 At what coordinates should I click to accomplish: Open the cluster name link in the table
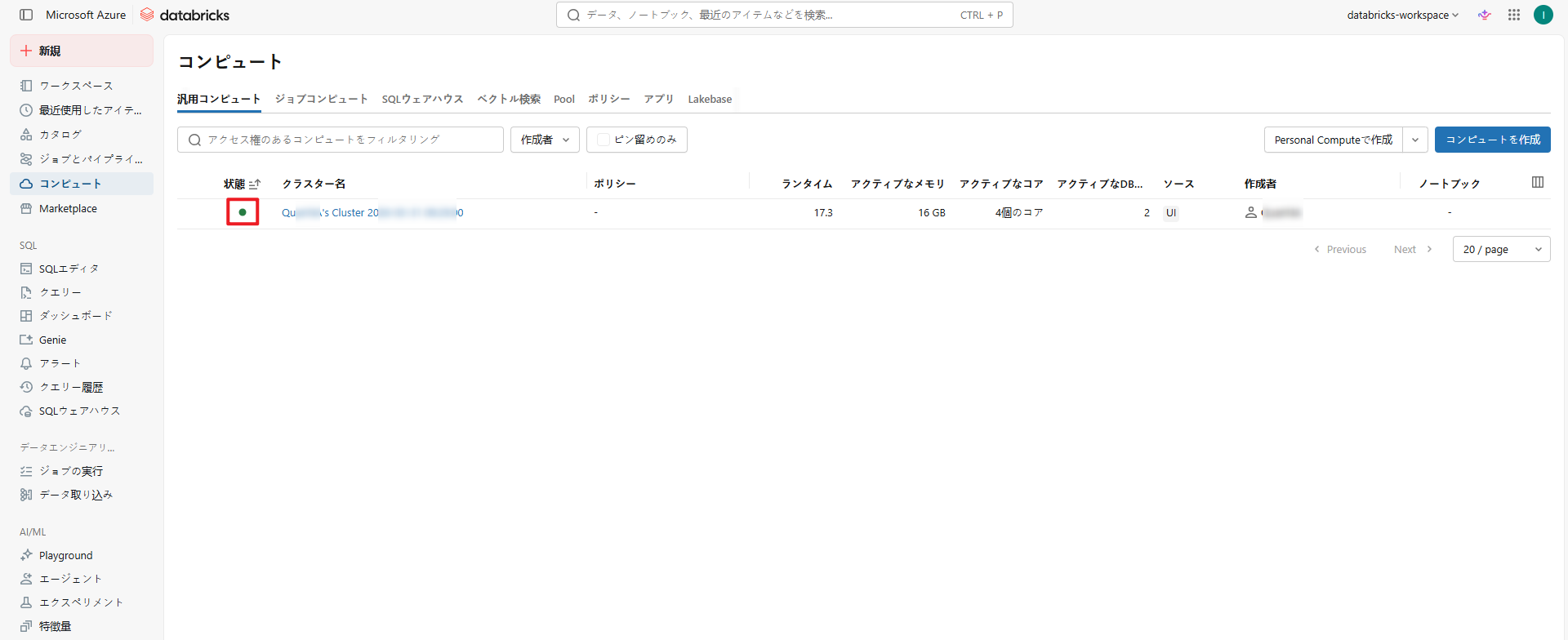(x=372, y=212)
